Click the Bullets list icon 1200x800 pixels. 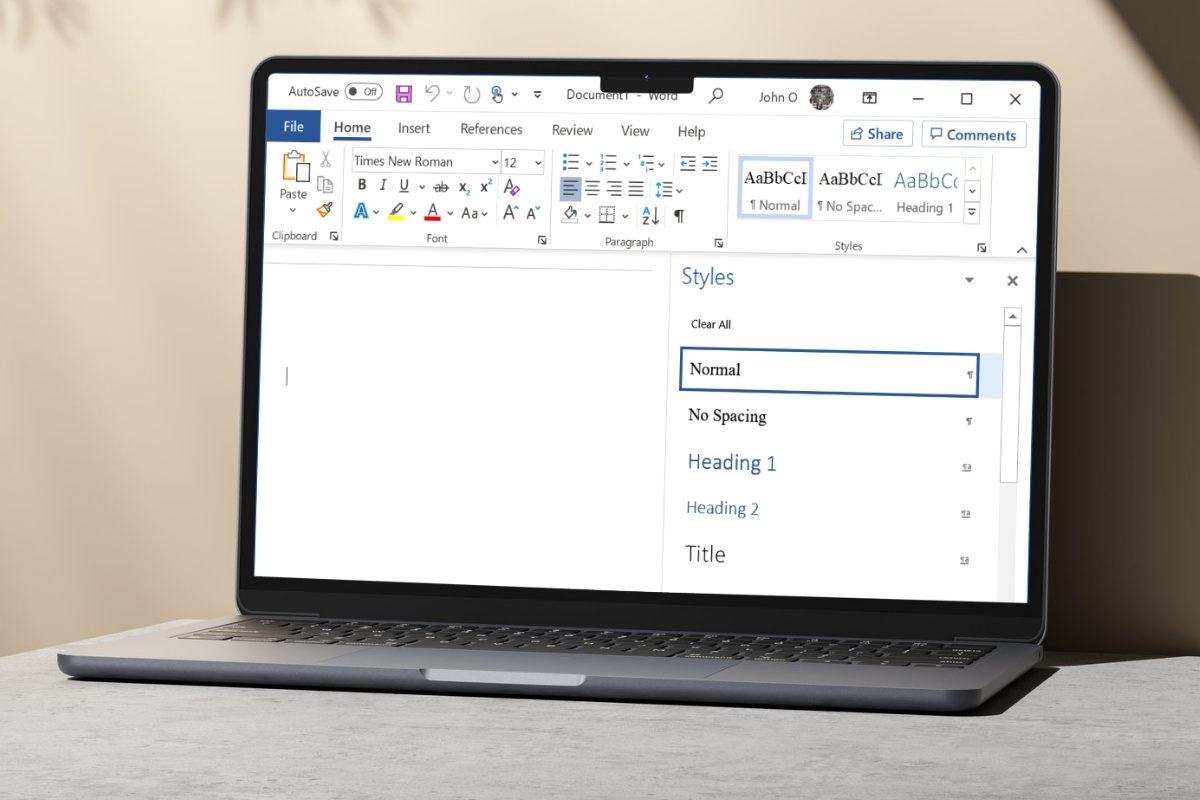click(571, 162)
